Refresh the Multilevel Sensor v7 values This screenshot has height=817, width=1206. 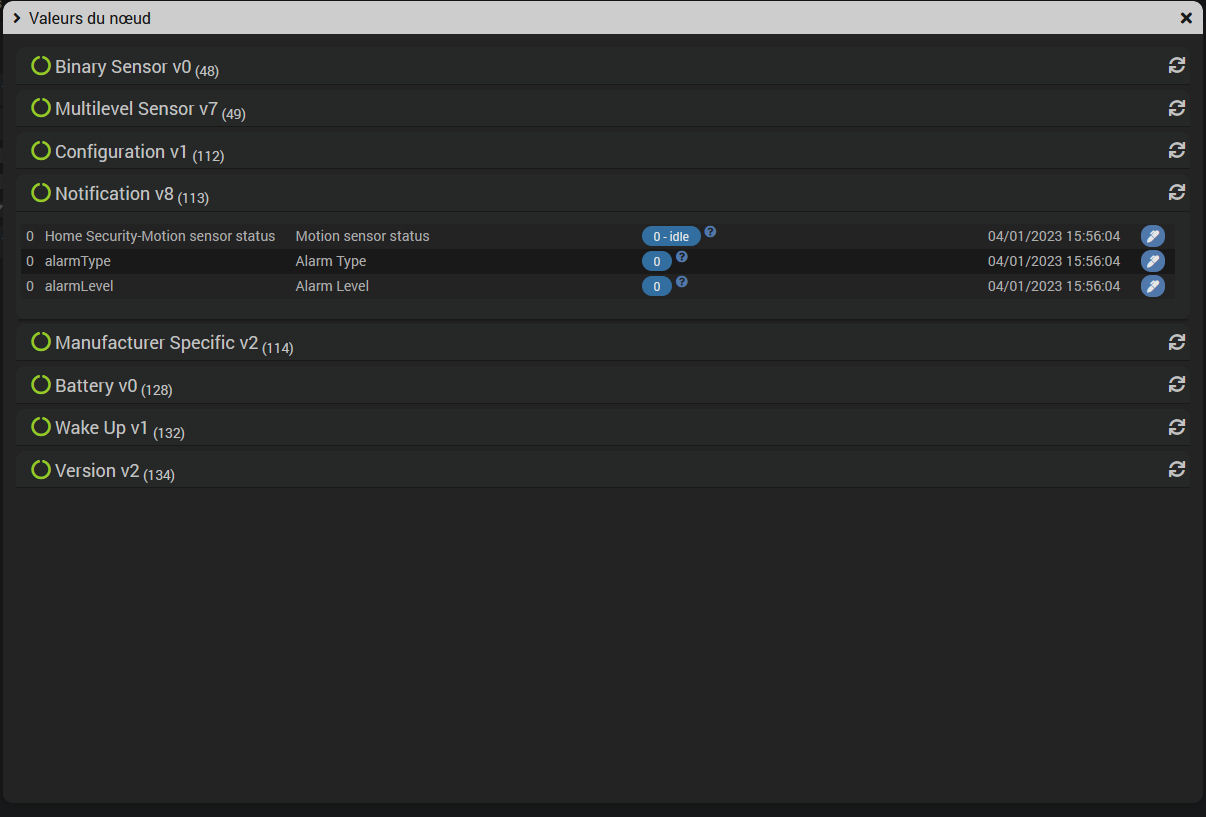[x=1177, y=107]
